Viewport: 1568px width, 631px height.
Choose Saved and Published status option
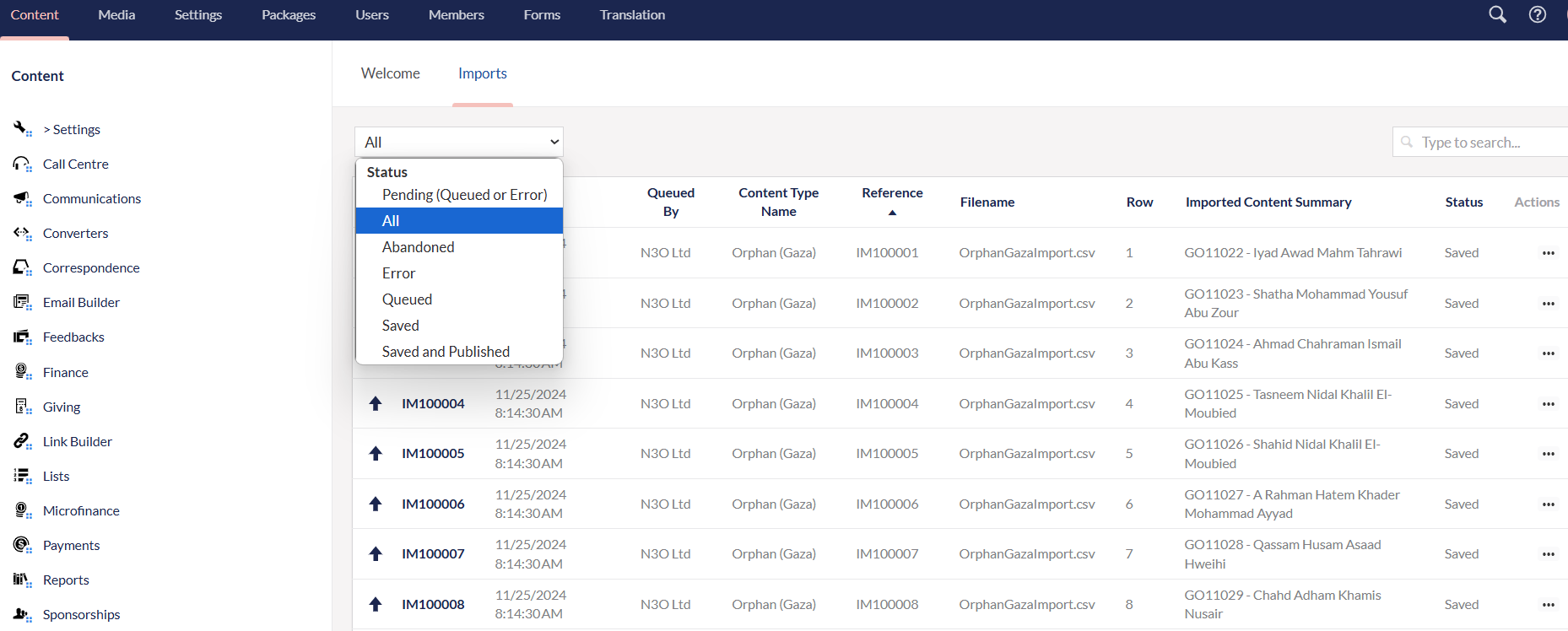coord(459,352)
